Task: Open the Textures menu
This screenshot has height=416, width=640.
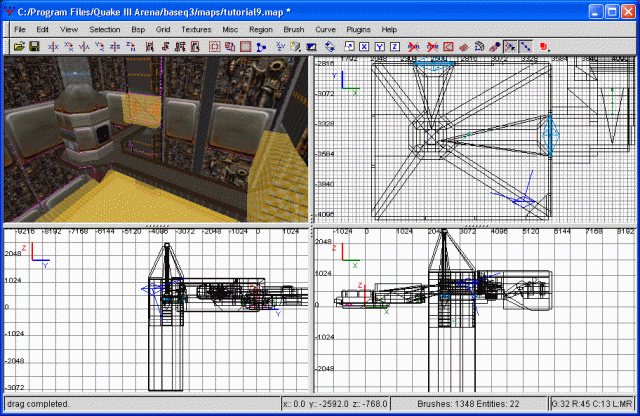Action: [x=196, y=29]
